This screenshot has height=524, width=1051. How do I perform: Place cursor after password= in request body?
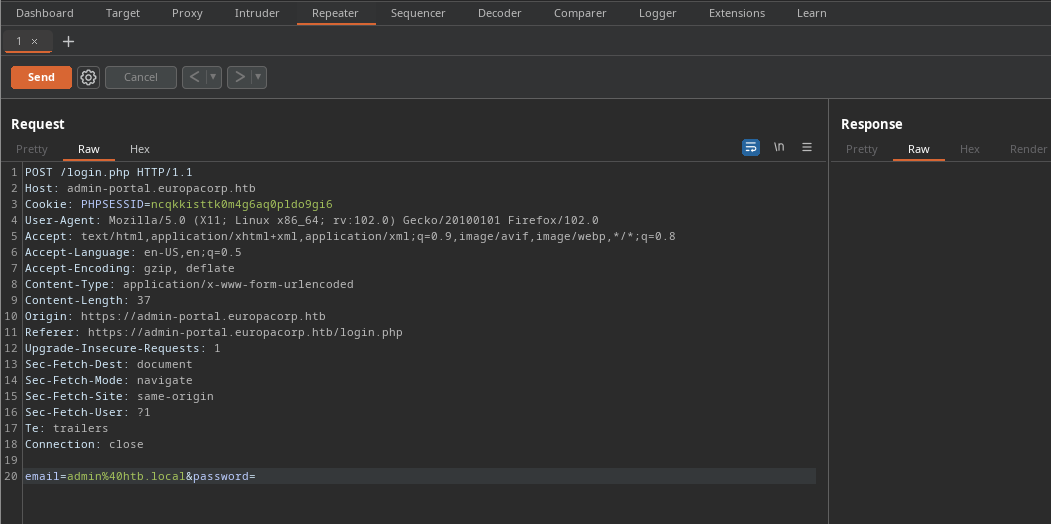coord(257,476)
